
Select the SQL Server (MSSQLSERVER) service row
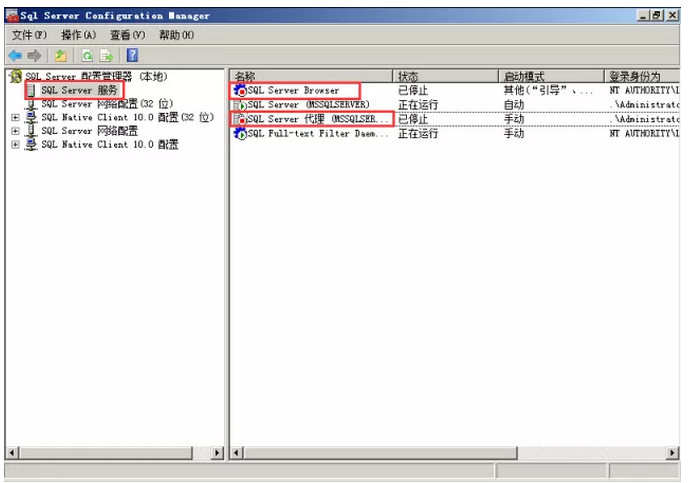pos(455,105)
